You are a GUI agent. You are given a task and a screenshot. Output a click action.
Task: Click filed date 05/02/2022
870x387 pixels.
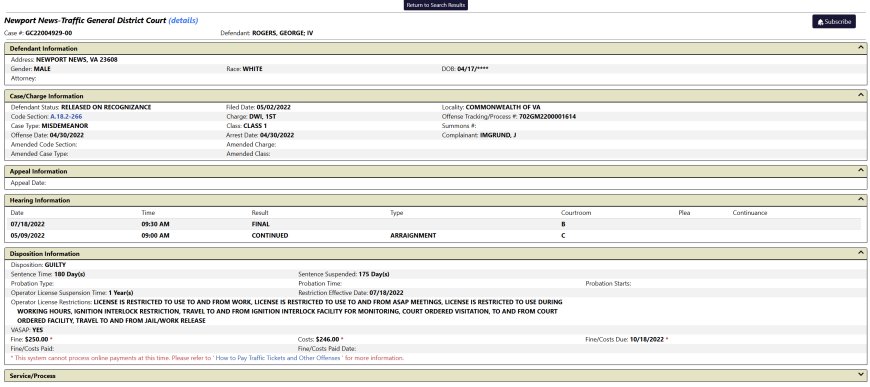(x=273, y=107)
